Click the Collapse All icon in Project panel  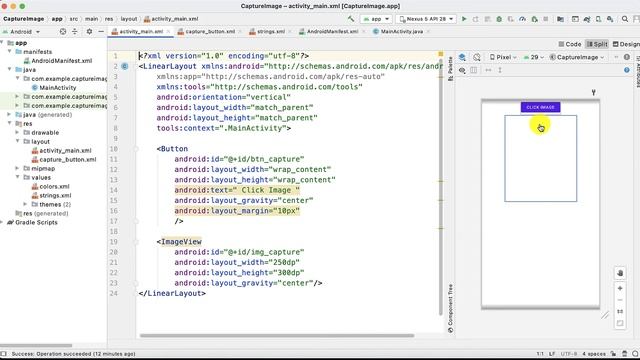(75, 31)
